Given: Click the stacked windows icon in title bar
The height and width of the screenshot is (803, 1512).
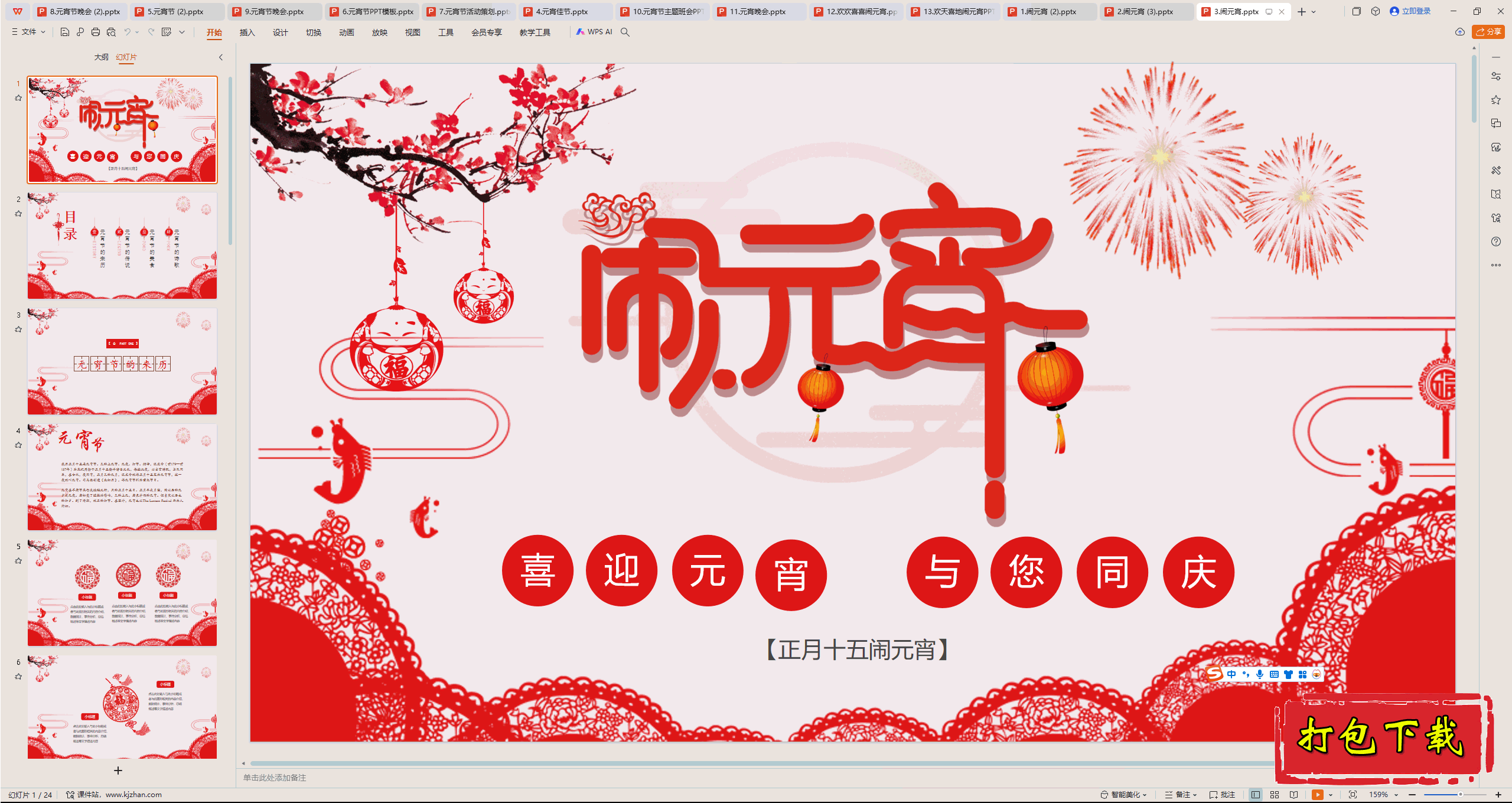Looking at the screenshot, I should (1357, 11).
